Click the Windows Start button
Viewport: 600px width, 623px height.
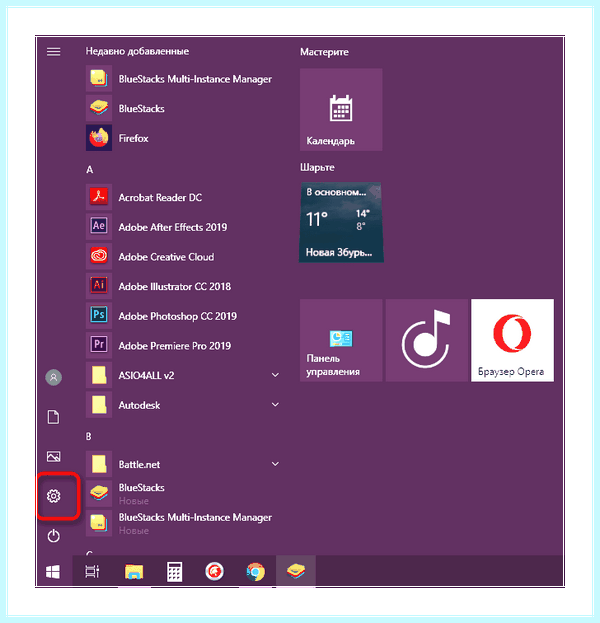(53, 572)
